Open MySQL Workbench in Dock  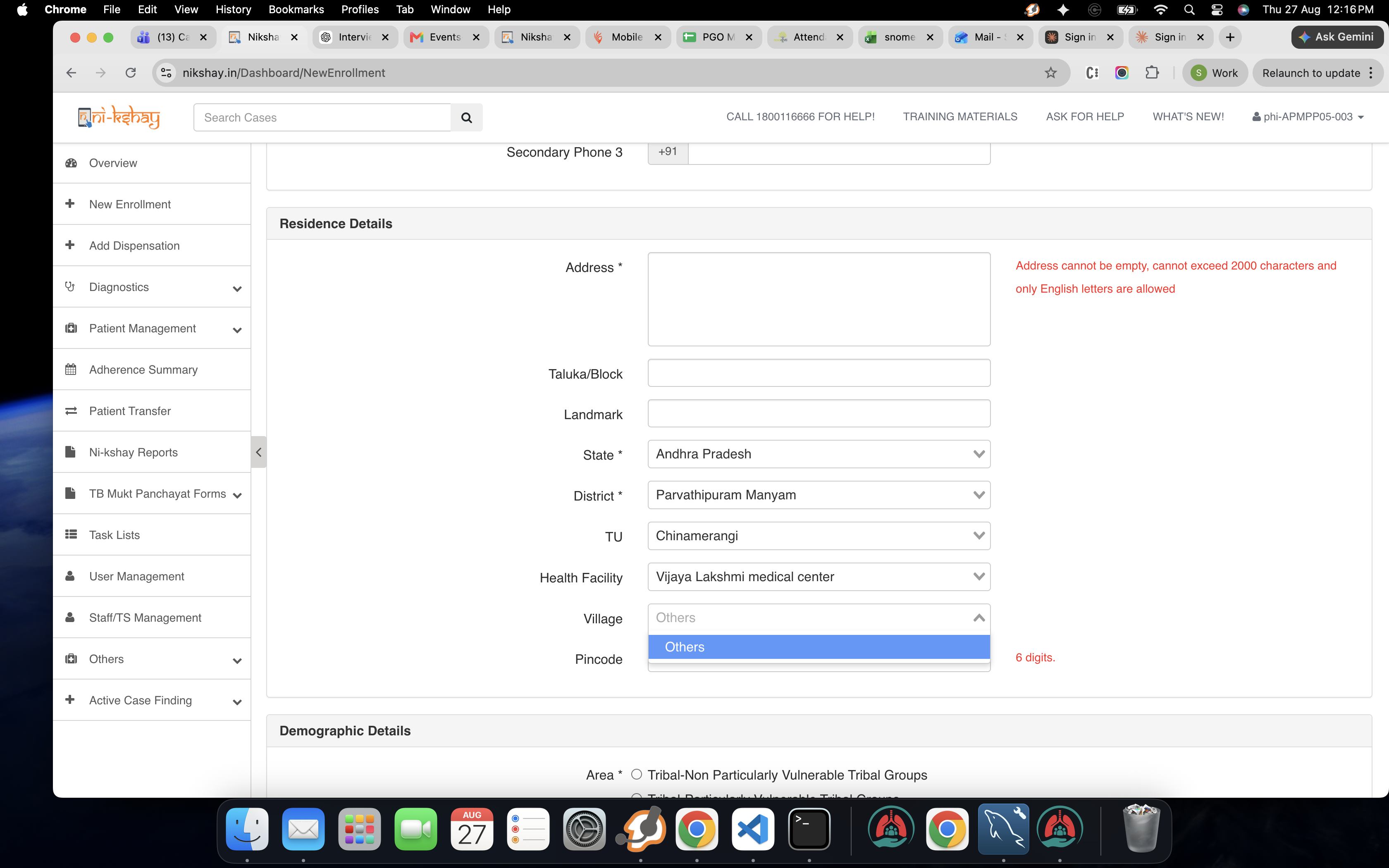[1003, 829]
